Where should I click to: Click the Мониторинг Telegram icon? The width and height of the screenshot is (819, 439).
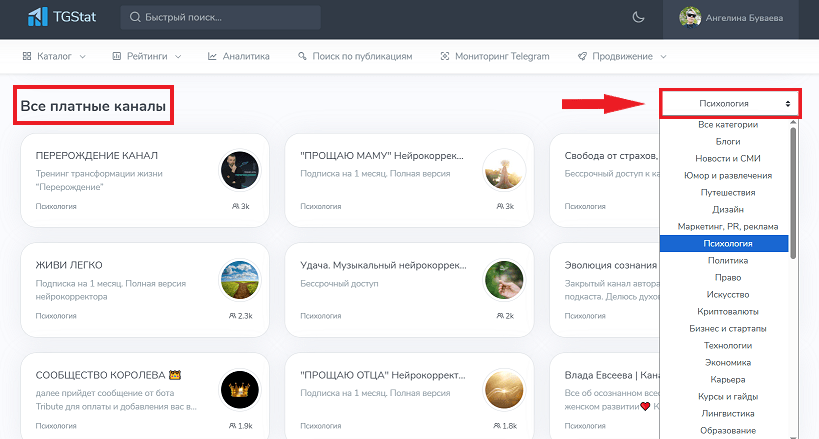444,56
